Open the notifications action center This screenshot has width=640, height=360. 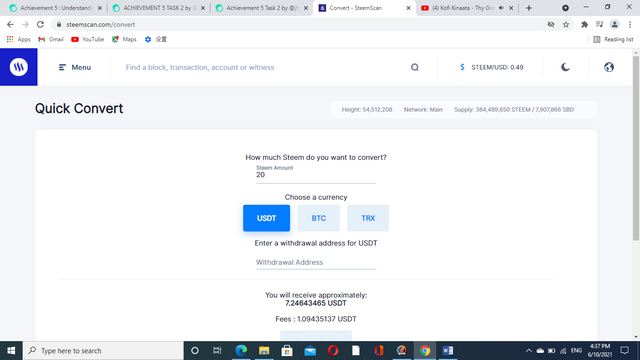tap(624, 351)
